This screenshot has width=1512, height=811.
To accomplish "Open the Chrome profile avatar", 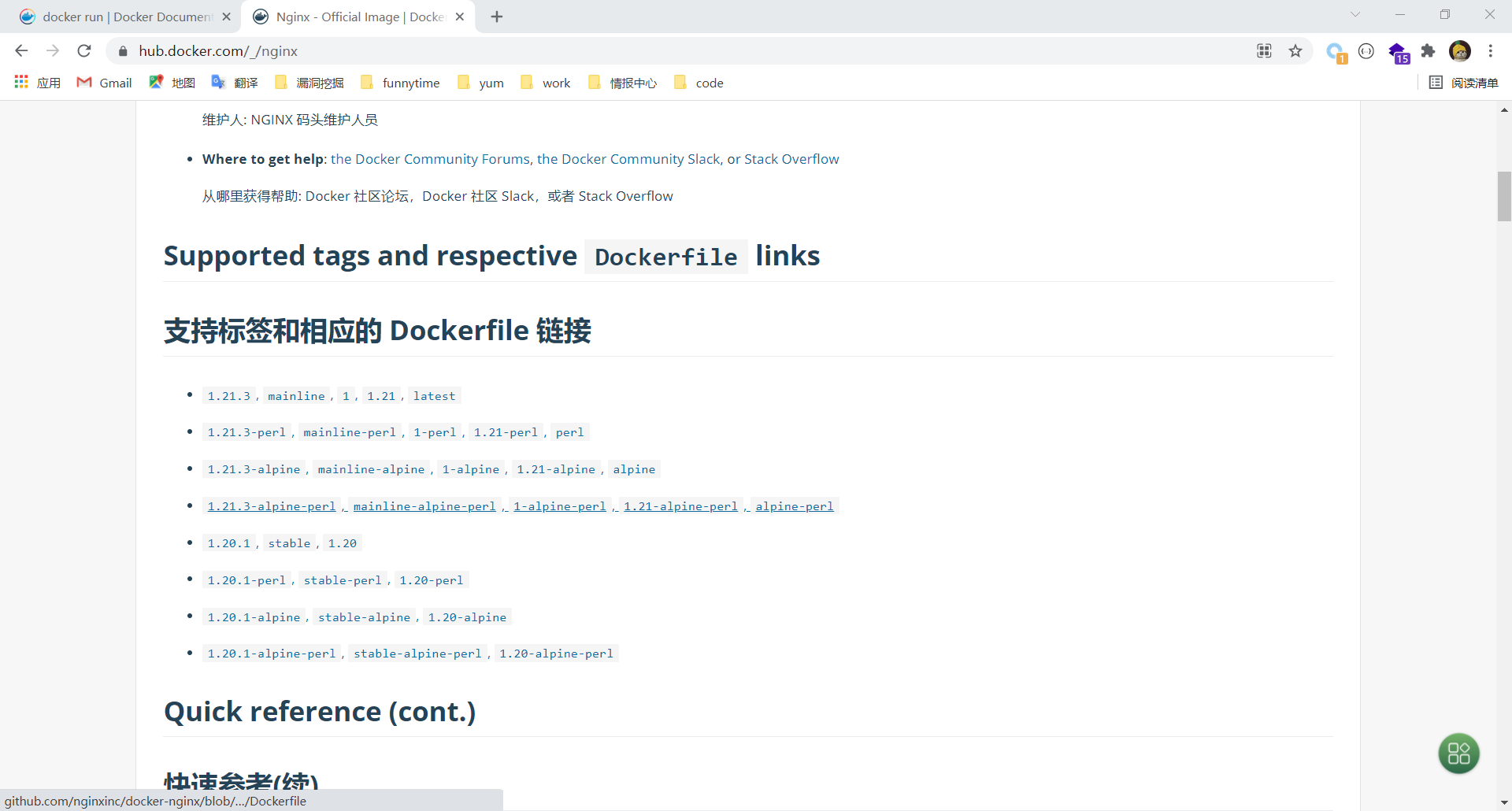I will tap(1460, 51).
